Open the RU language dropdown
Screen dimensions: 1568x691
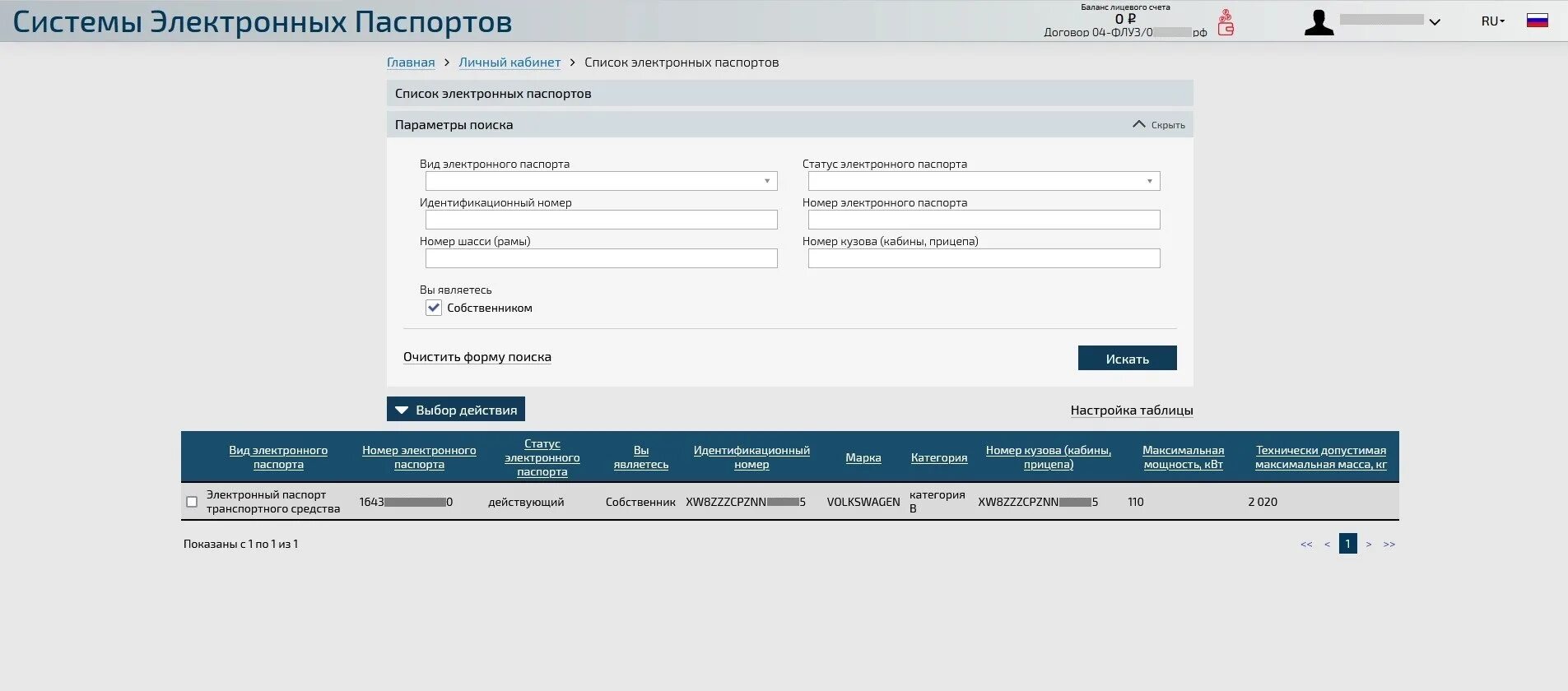pyautogui.click(x=1493, y=21)
